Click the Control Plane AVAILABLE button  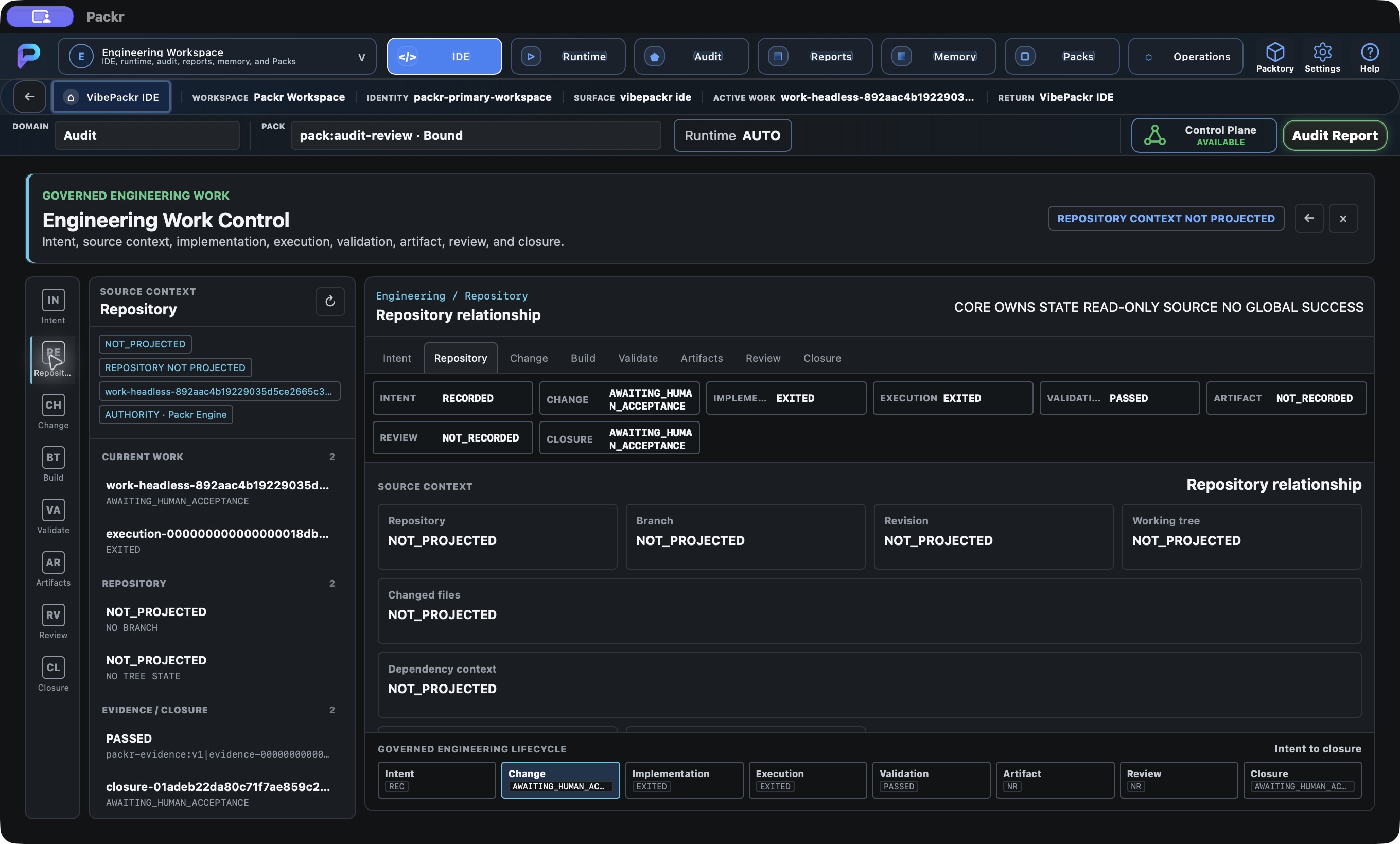coord(1203,135)
